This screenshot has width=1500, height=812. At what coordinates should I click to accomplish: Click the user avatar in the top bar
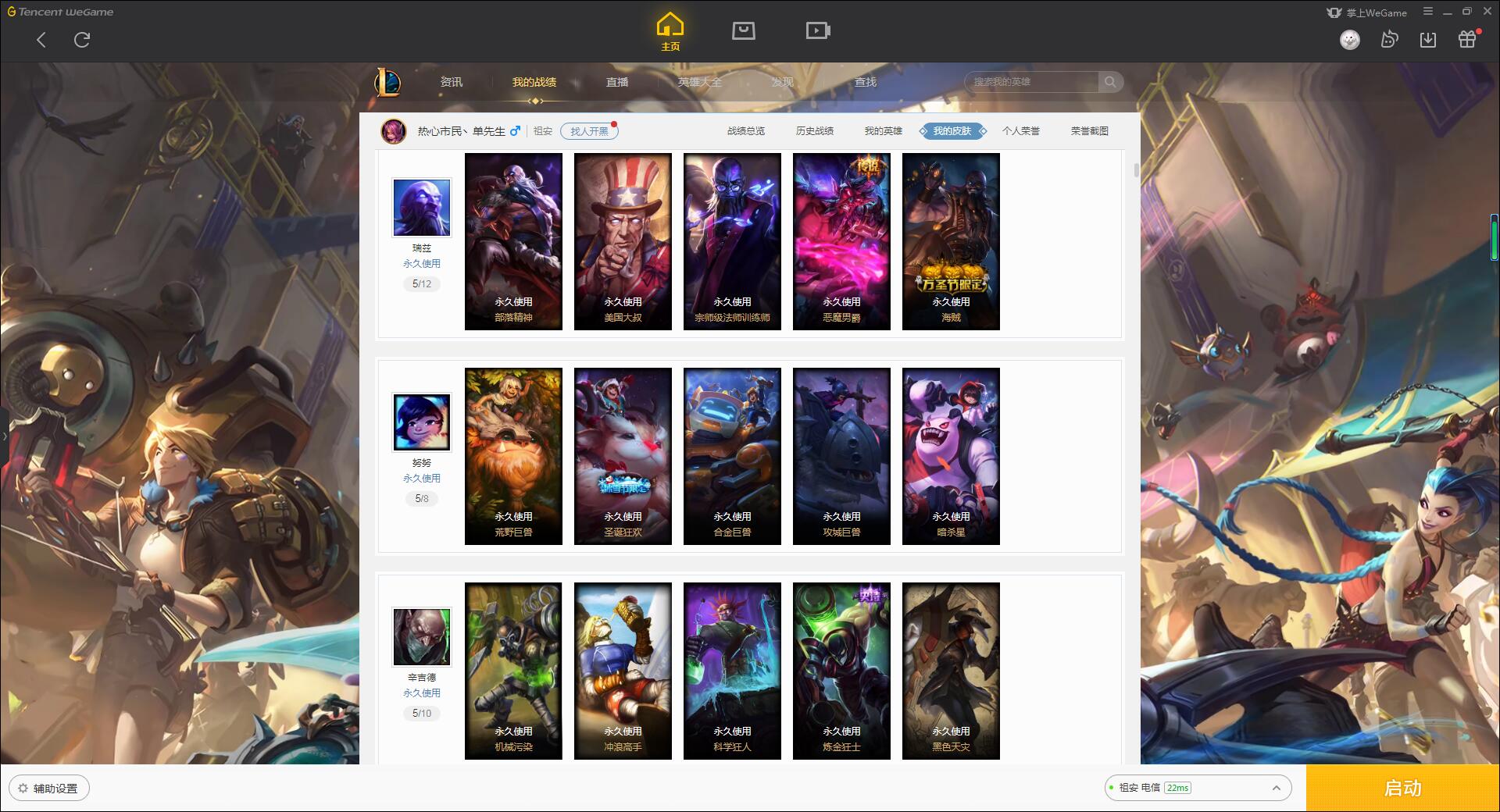(1350, 40)
